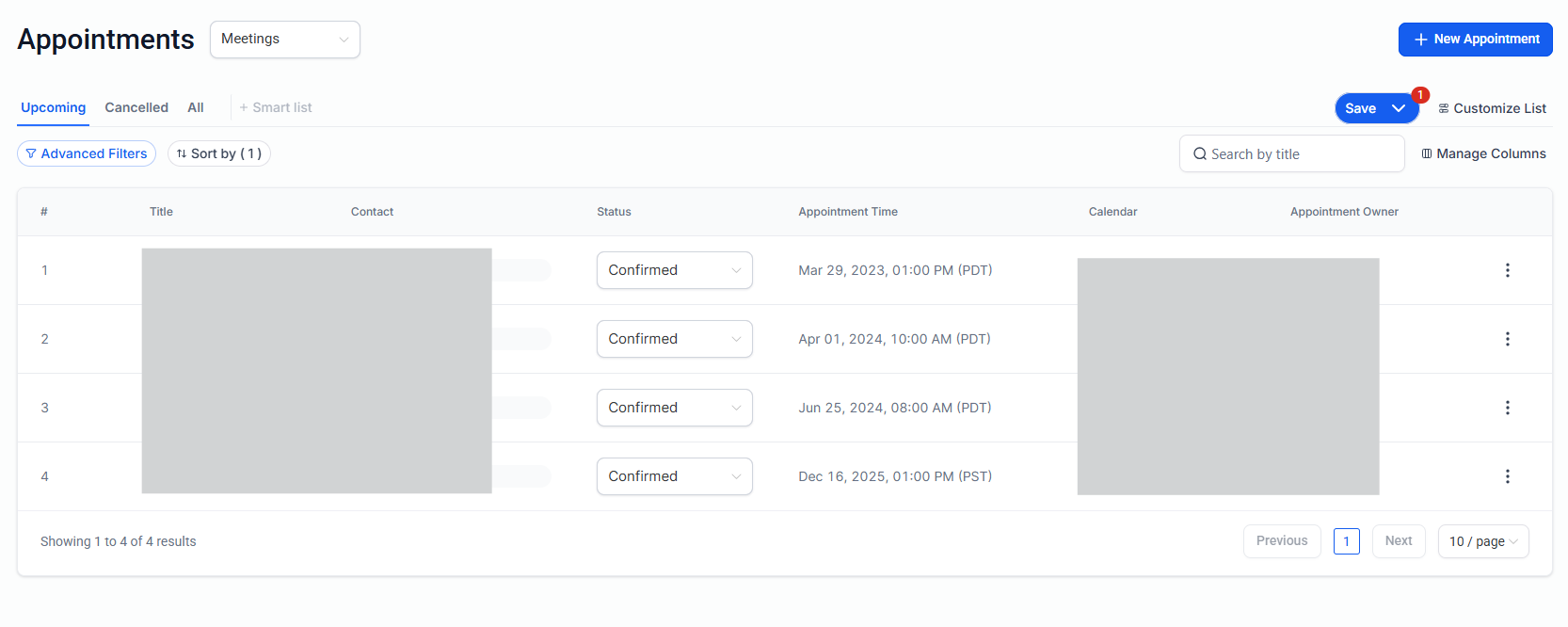The height and width of the screenshot is (627, 1568).
Task: Open Manage Columns
Action: [1483, 153]
